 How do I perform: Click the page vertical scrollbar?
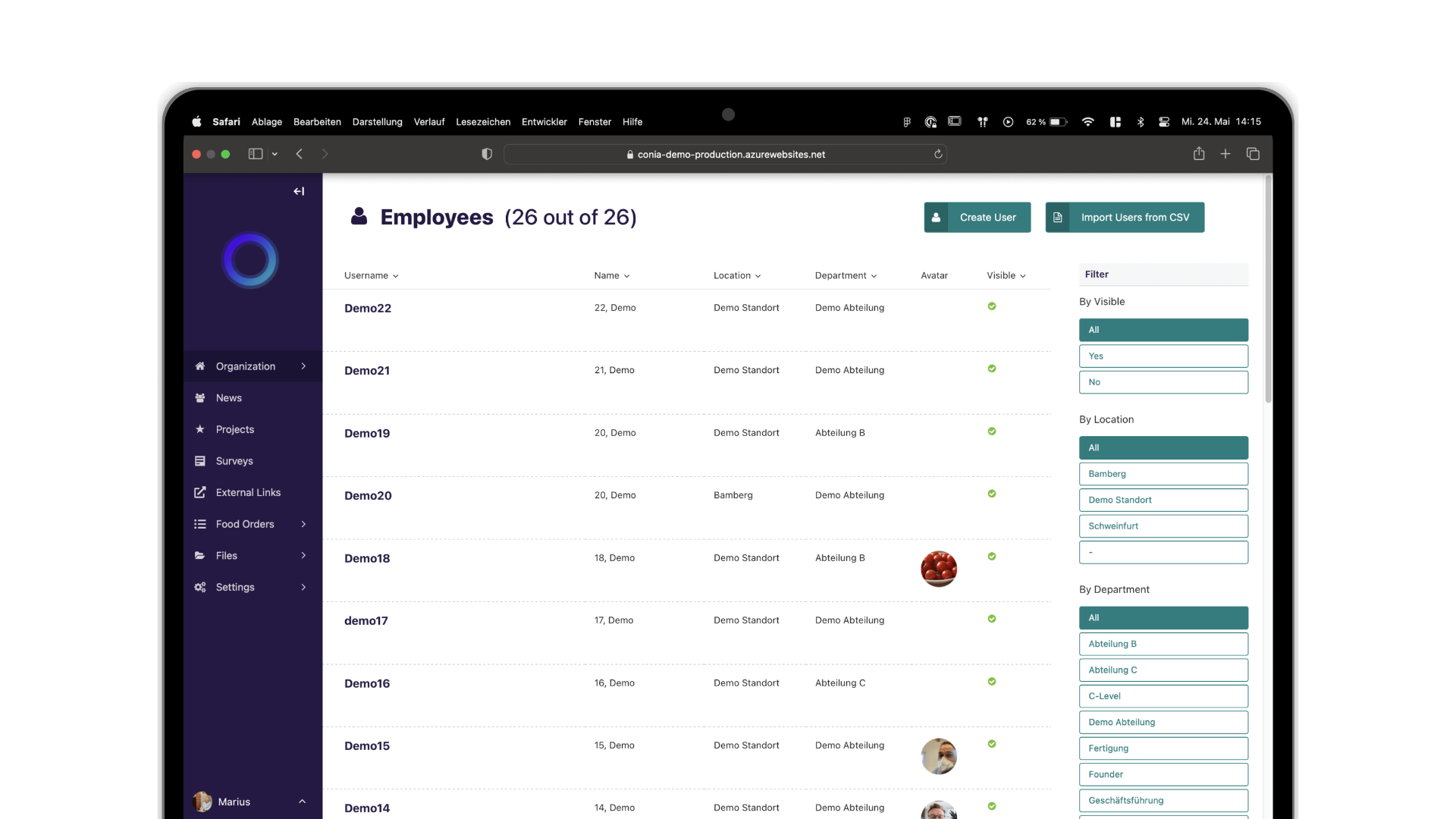1268,288
